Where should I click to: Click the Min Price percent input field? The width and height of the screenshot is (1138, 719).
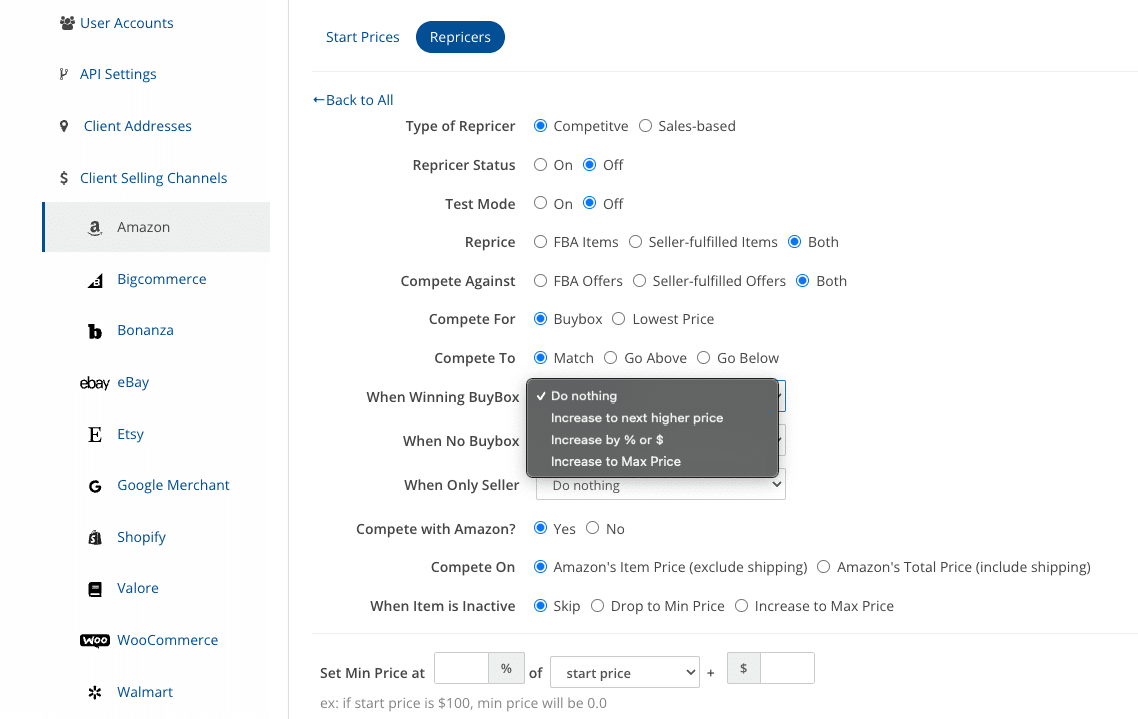click(x=462, y=668)
